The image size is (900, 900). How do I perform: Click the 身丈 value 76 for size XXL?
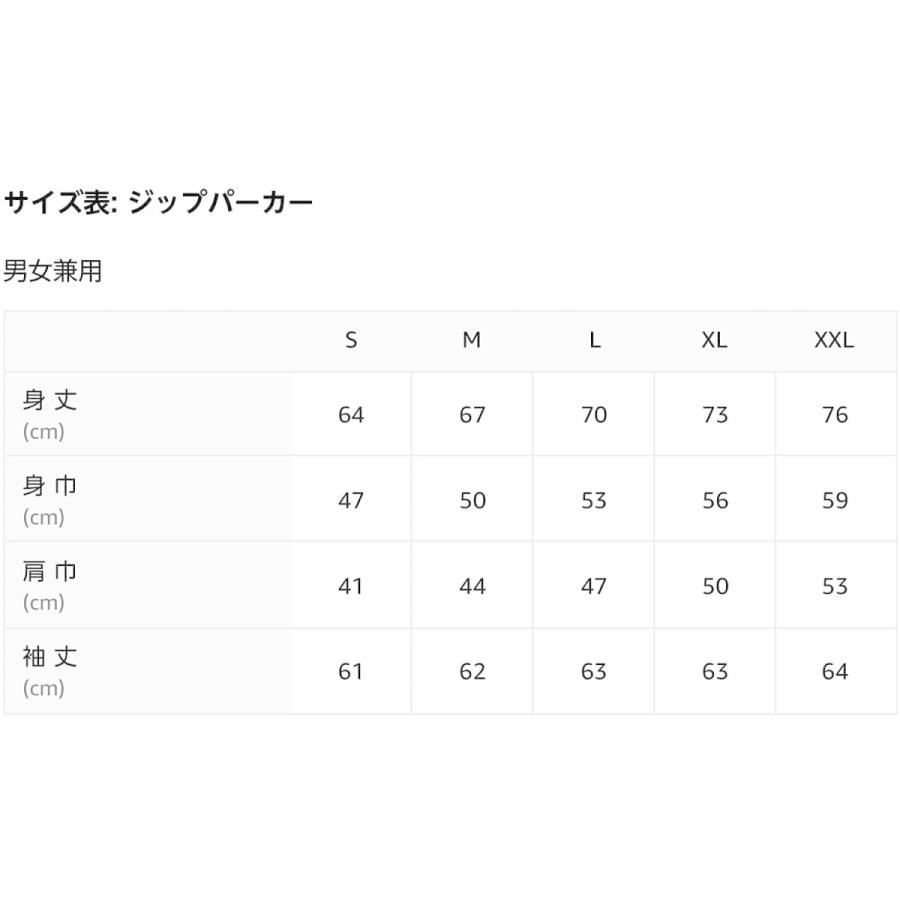tap(835, 414)
